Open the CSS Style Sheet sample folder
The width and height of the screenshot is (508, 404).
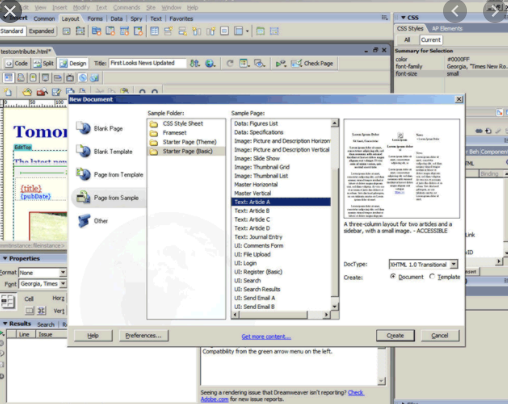click(x=183, y=124)
